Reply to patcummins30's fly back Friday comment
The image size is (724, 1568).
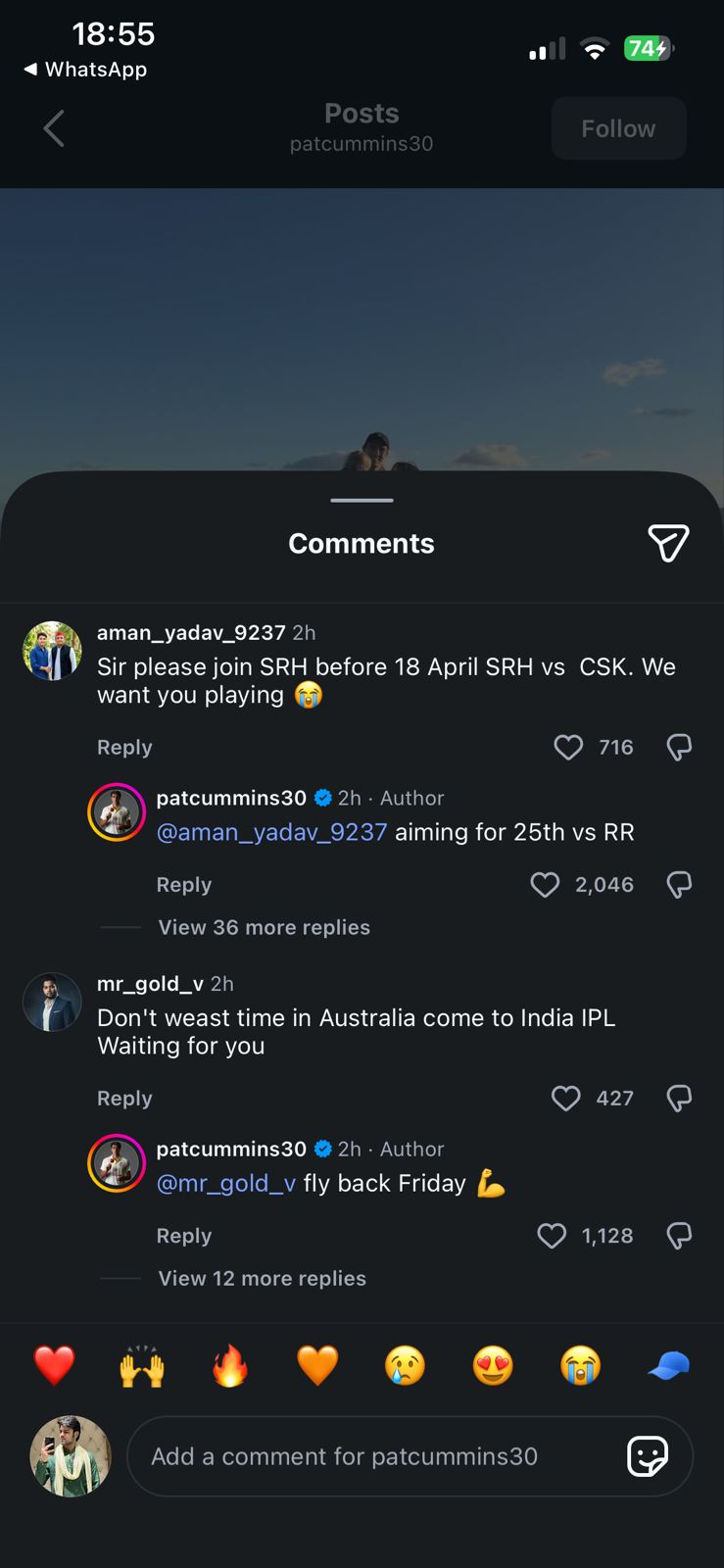click(183, 1236)
